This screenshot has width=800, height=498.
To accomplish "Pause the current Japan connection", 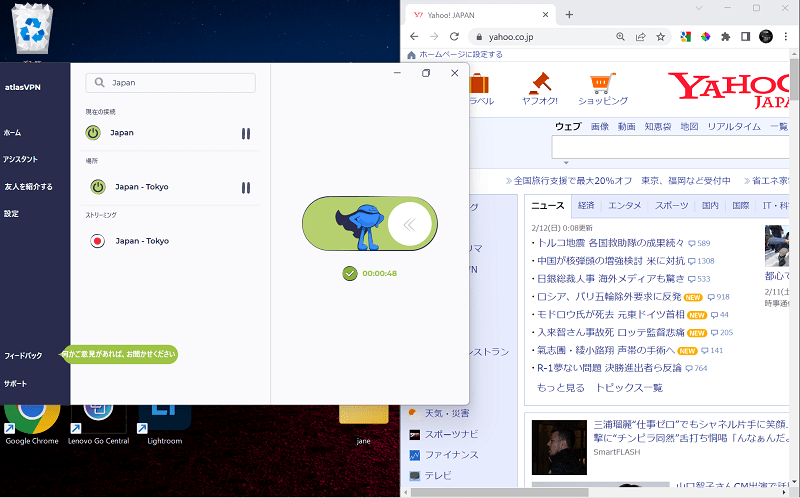I will point(246,134).
